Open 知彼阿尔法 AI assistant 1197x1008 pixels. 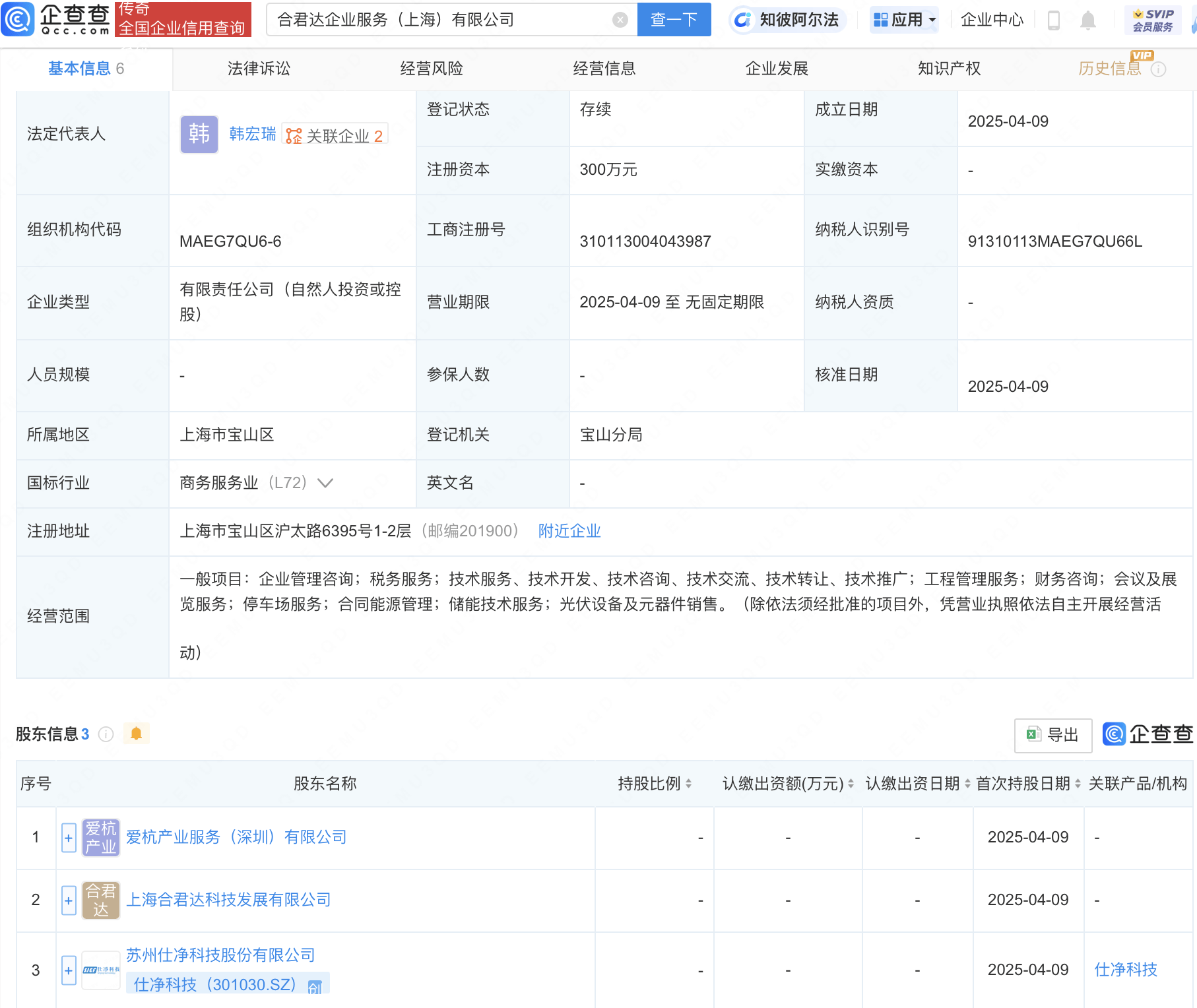(x=787, y=20)
